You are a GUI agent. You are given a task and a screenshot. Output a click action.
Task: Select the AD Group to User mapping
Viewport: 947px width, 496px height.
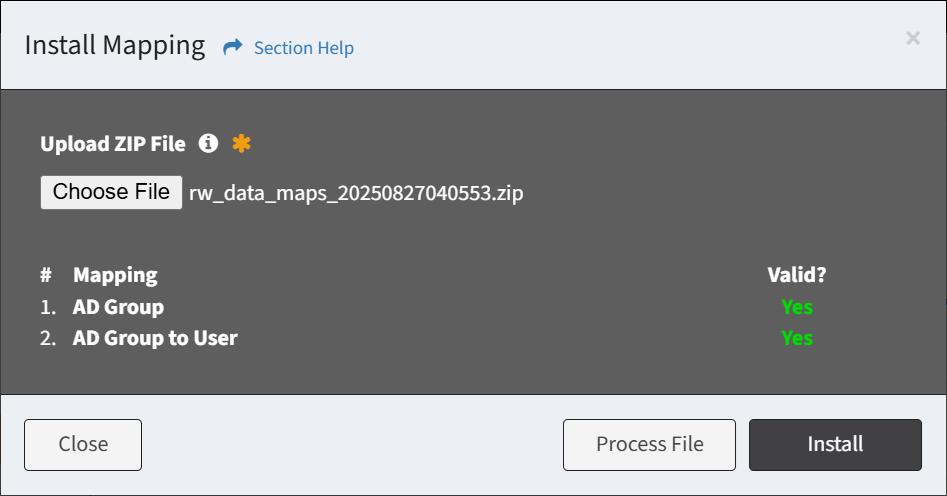(x=155, y=338)
